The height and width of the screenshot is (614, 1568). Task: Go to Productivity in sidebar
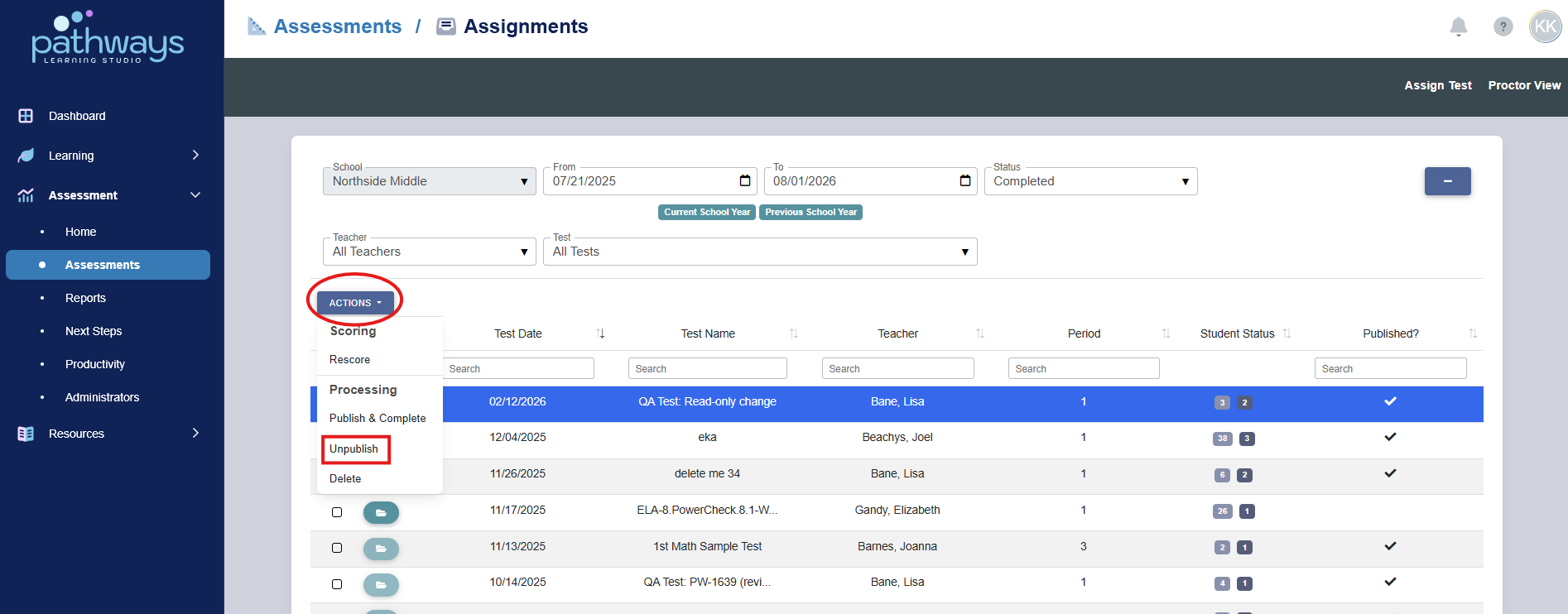click(x=95, y=364)
